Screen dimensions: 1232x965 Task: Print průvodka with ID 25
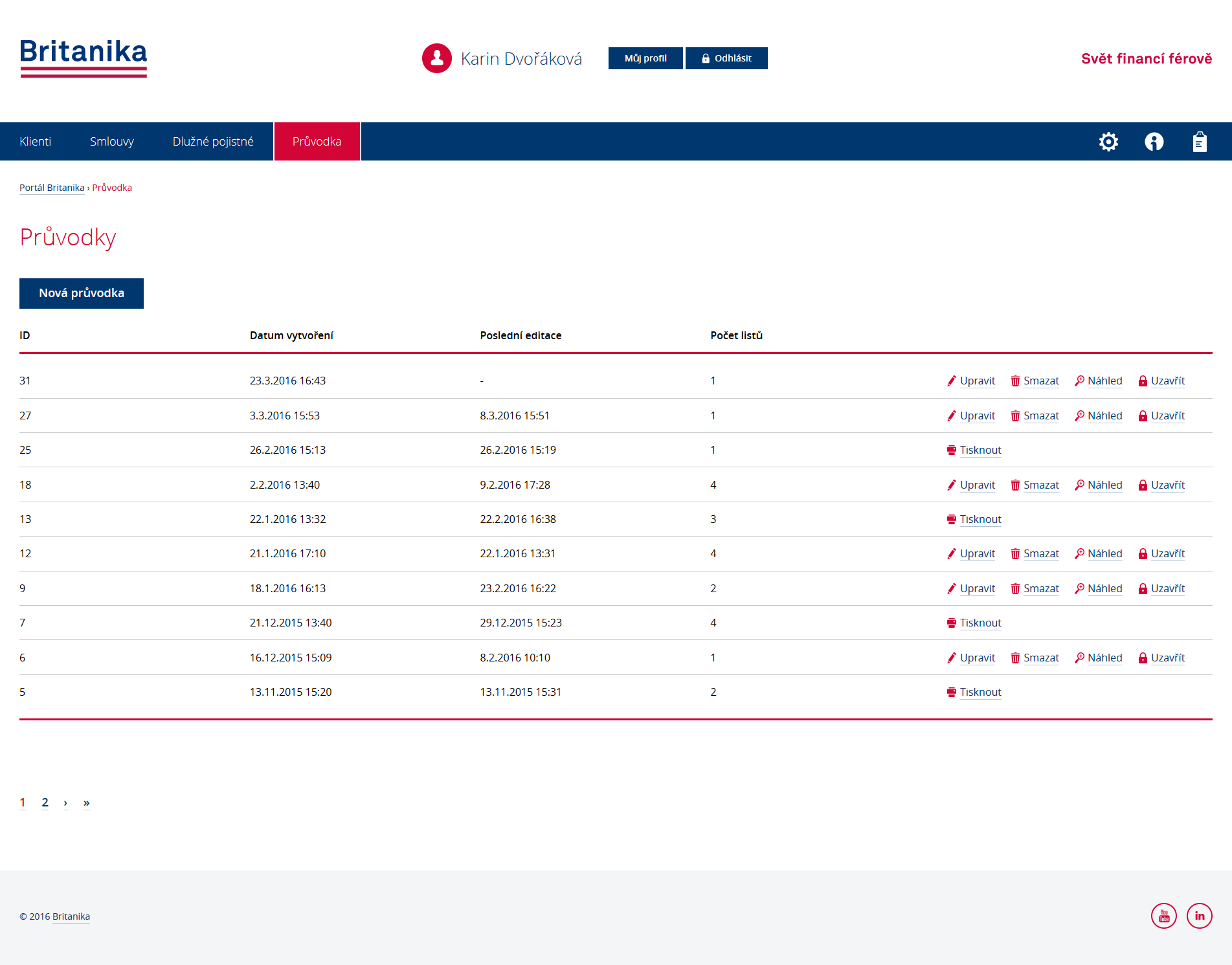click(974, 450)
